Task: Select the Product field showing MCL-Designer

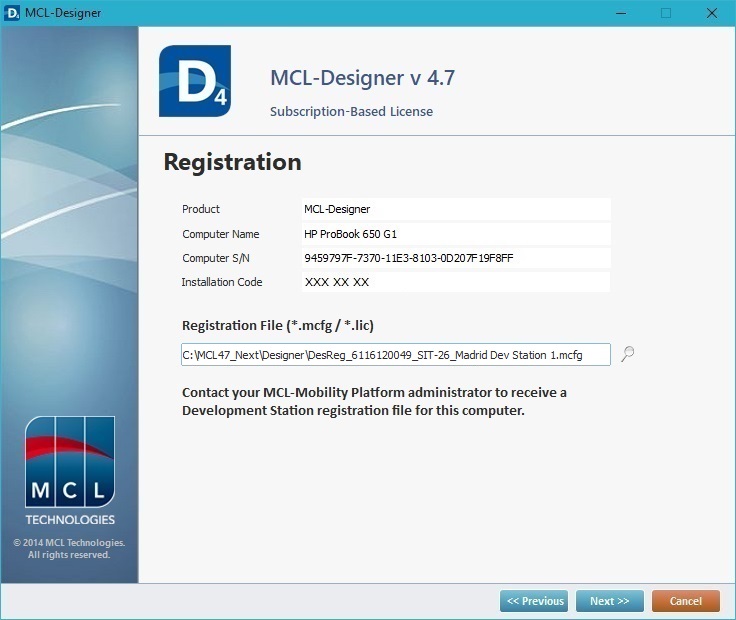Action: (455, 209)
